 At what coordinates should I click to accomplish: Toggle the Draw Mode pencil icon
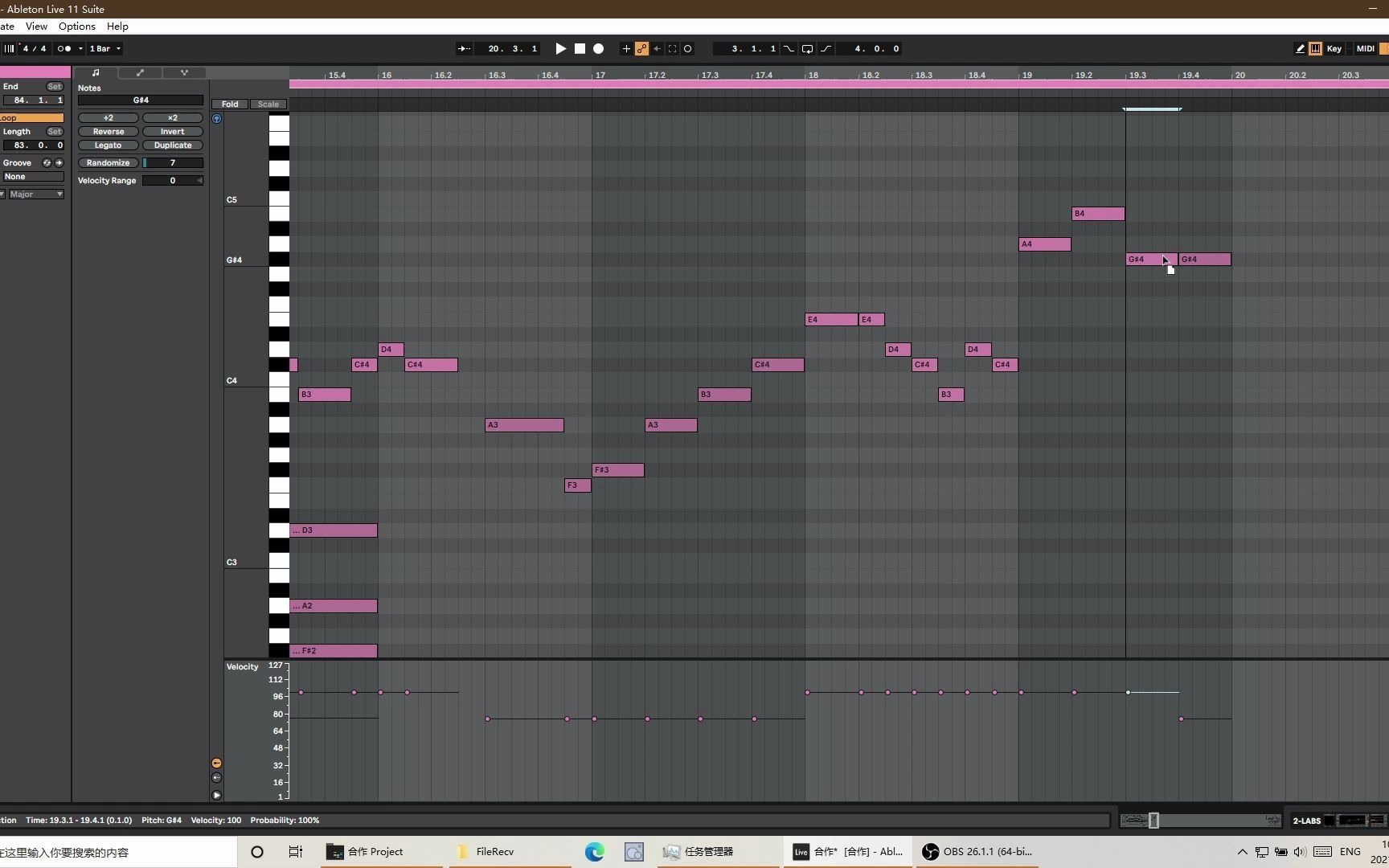coord(1300,49)
